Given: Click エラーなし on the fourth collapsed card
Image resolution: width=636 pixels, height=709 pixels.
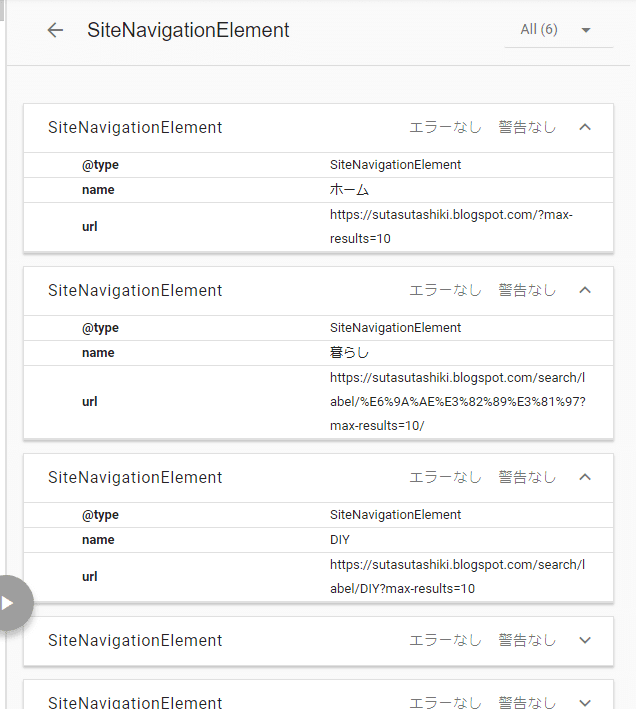Looking at the screenshot, I should [x=445, y=640].
